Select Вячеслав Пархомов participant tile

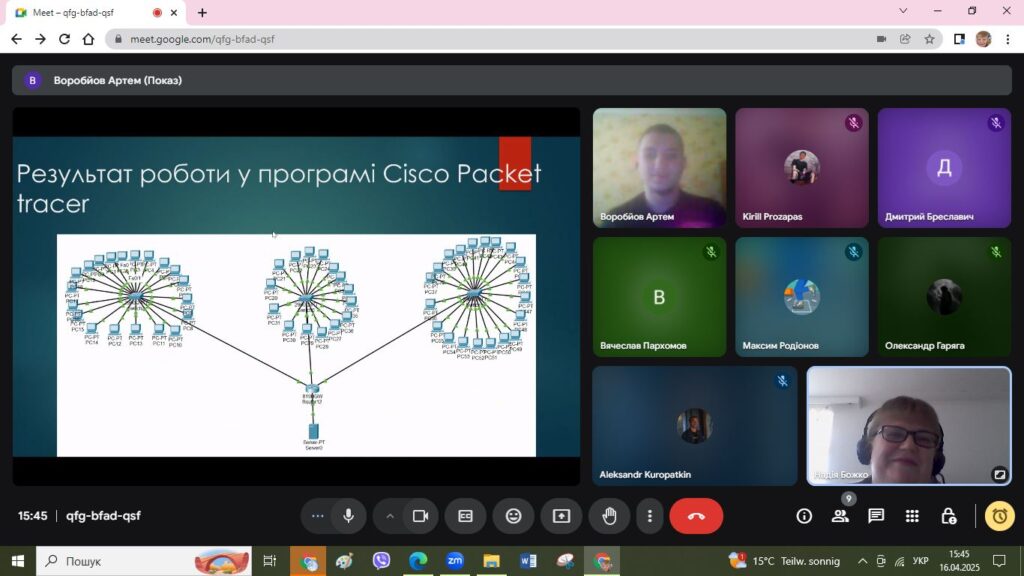(660, 296)
